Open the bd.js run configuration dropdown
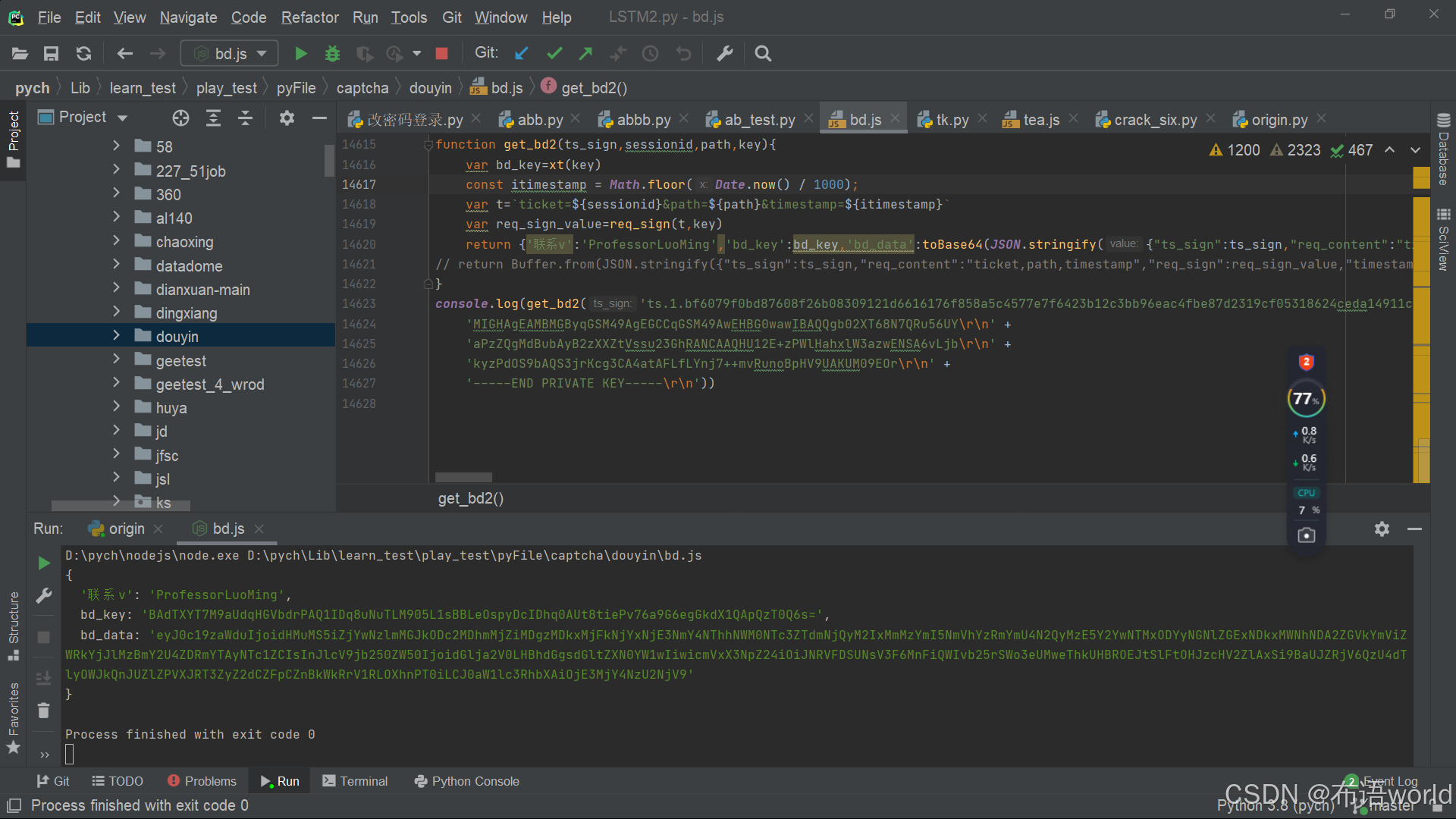The image size is (1456, 819). click(230, 54)
